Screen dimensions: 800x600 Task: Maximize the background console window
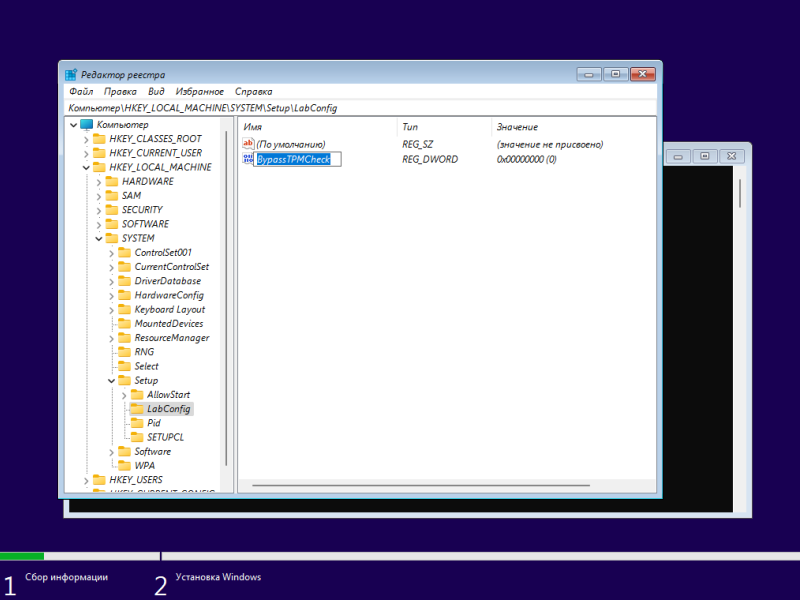(x=705, y=156)
